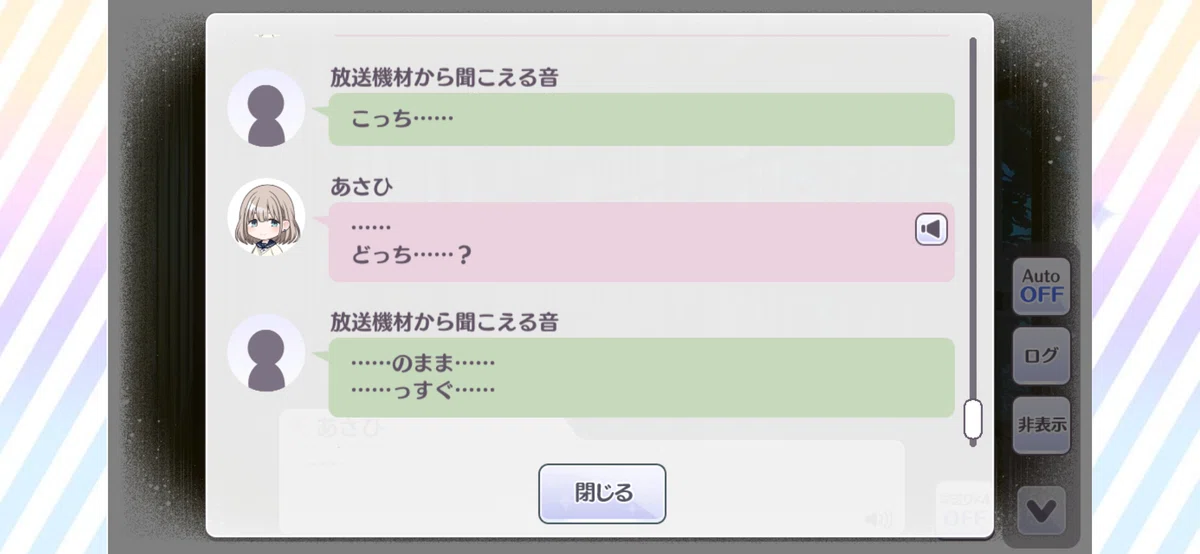1200x554 pixels.
Task: Toggle the Auto OFF button
Action: (1041, 286)
